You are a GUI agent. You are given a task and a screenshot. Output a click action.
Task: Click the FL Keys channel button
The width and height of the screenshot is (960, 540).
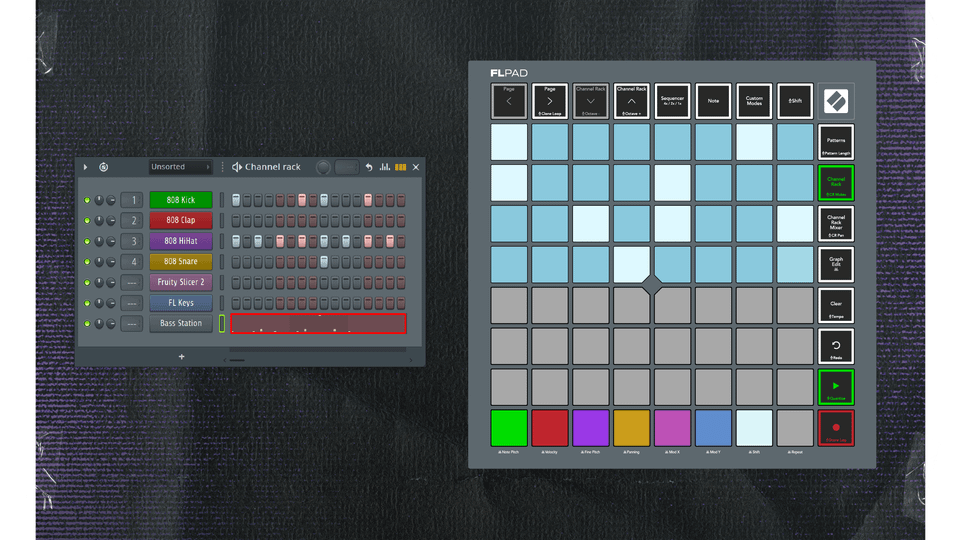181,302
